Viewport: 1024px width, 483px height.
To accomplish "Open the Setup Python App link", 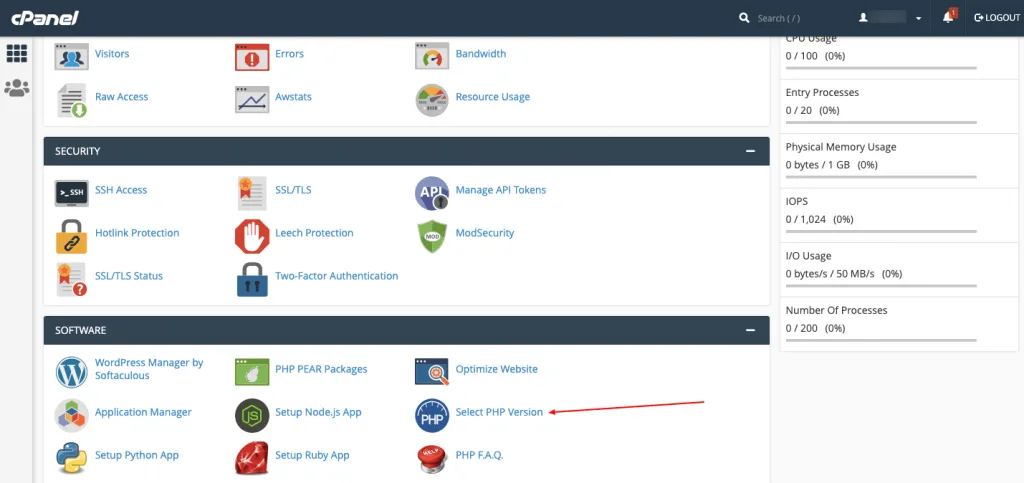I will [136, 455].
